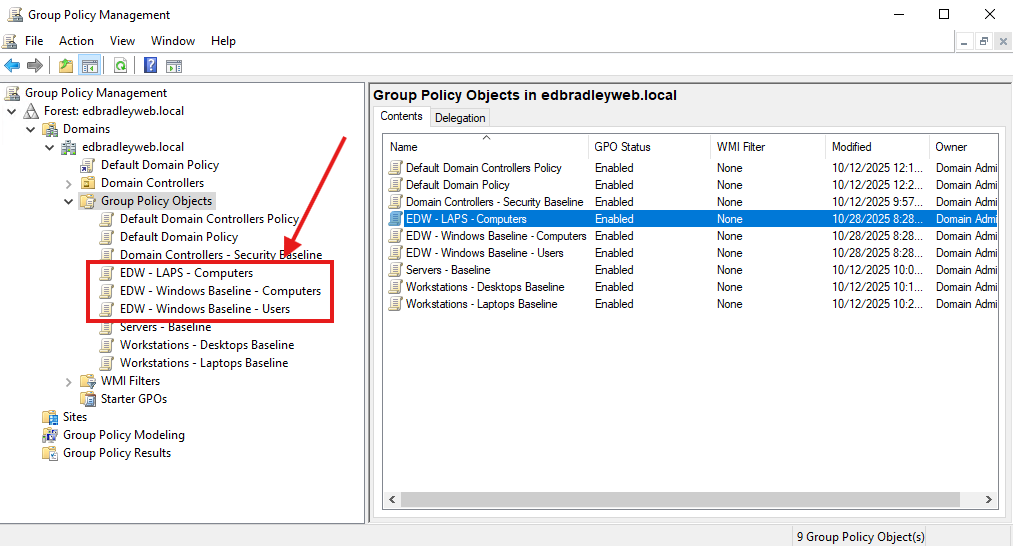The height and width of the screenshot is (546, 1013).
Task: Click the Forward arrow toolbar icon
Action: tap(35, 65)
